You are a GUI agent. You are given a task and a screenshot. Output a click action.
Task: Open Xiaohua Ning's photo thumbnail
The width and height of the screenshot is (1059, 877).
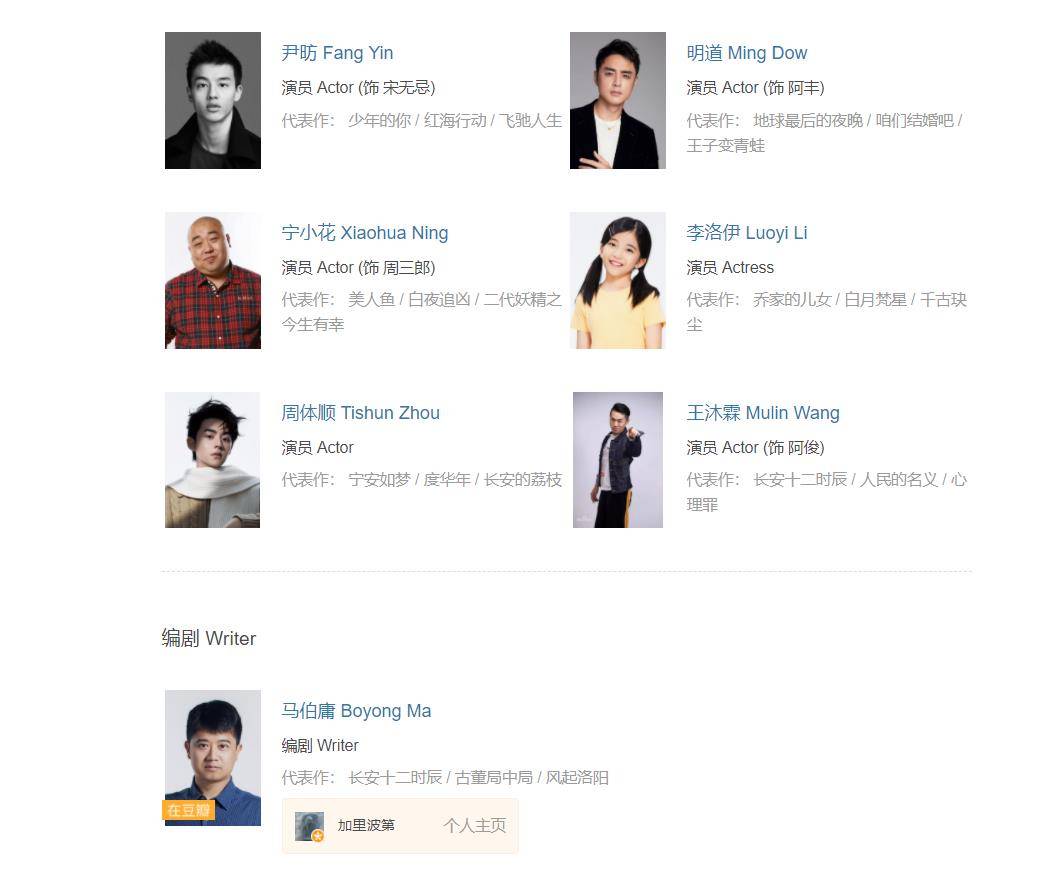213,280
